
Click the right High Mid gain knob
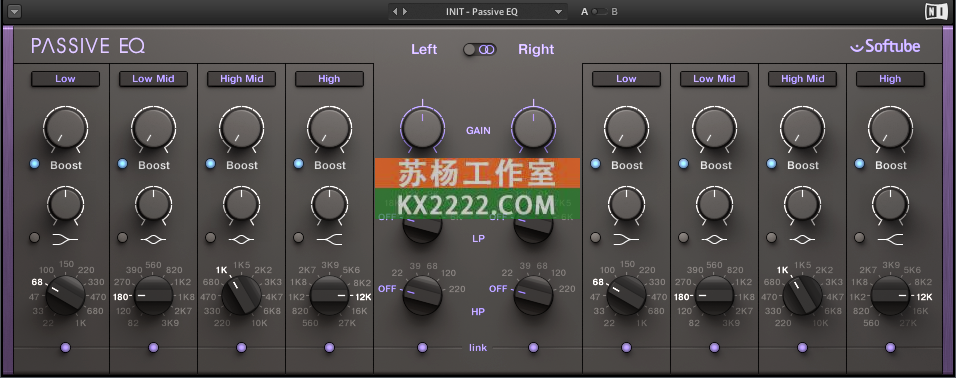(802, 128)
